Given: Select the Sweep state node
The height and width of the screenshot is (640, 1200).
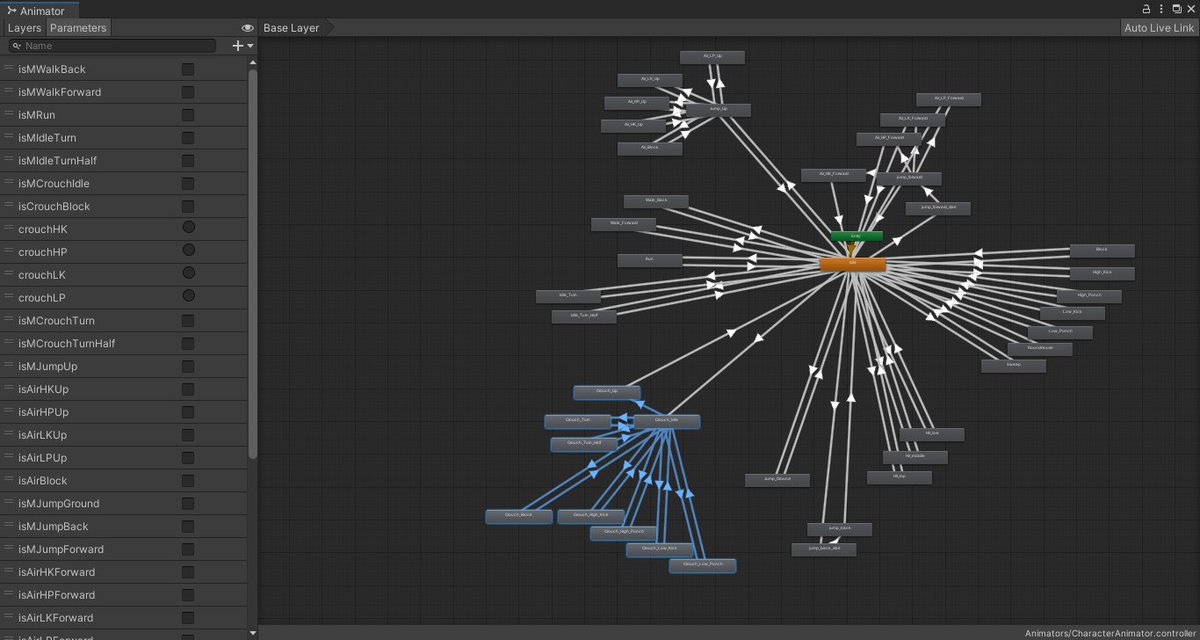Looking at the screenshot, I should (x=1014, y=366).
